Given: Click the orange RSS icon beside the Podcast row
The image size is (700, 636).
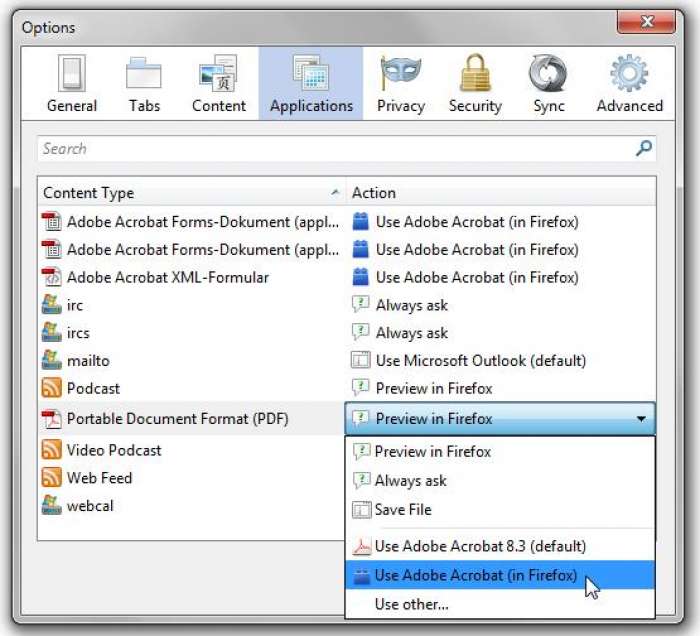Looking at the screenshot, I should pos(51,388).
